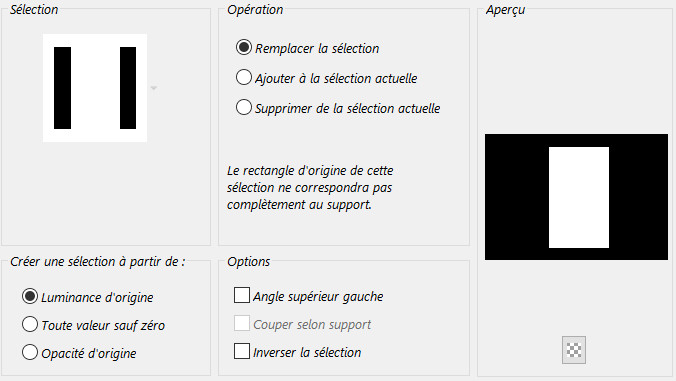
Task: Open the selection thumbnail dropdown arrow
Action: (x=153, y=88)
